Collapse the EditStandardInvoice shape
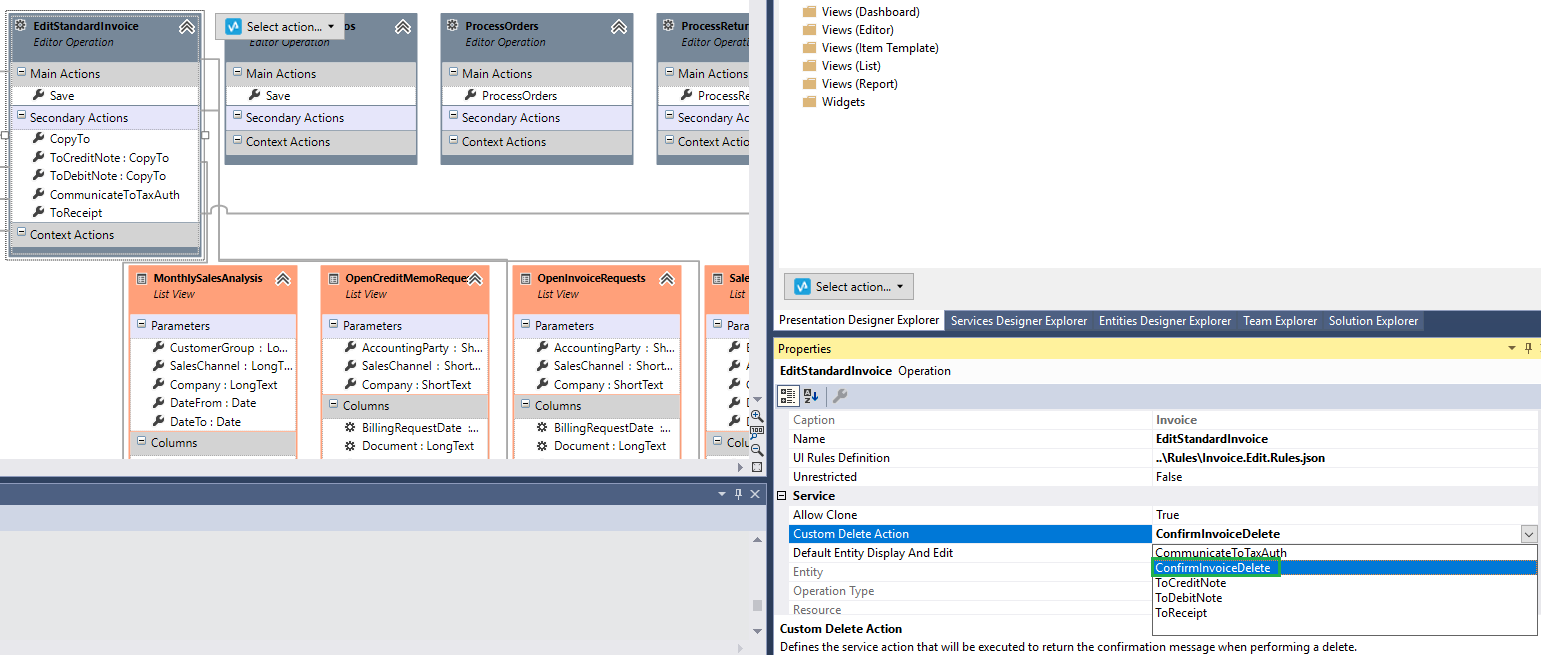 pyautogui.click(x=187, y=27)
